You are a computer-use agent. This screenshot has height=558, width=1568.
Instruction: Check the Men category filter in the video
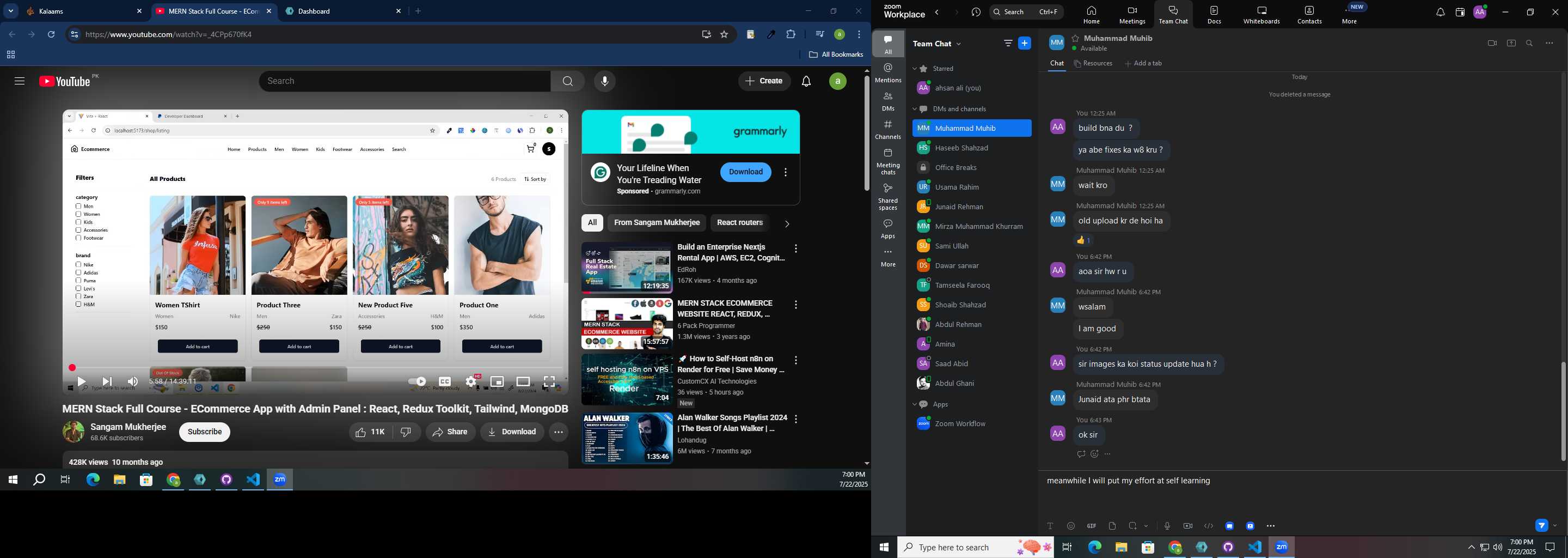(x=78, y=207)
